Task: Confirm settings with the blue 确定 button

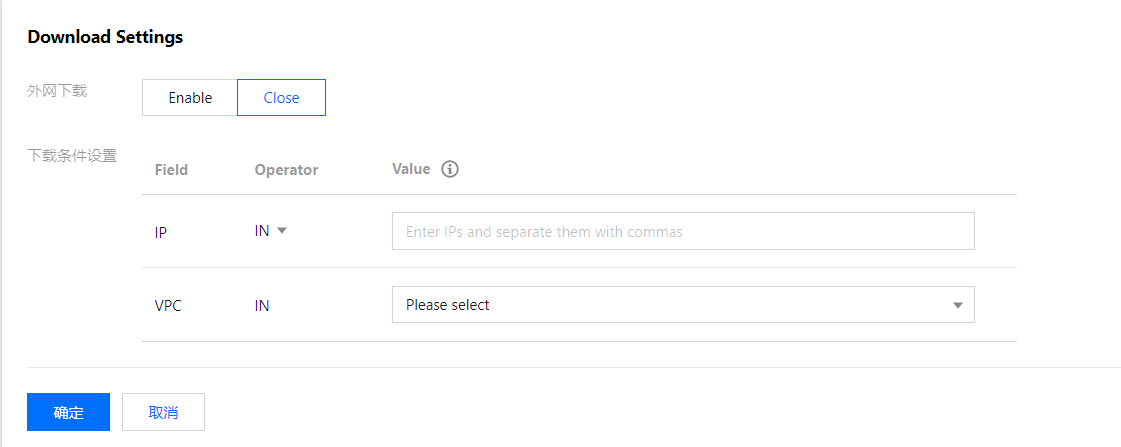Action: [x=68, y=412]
